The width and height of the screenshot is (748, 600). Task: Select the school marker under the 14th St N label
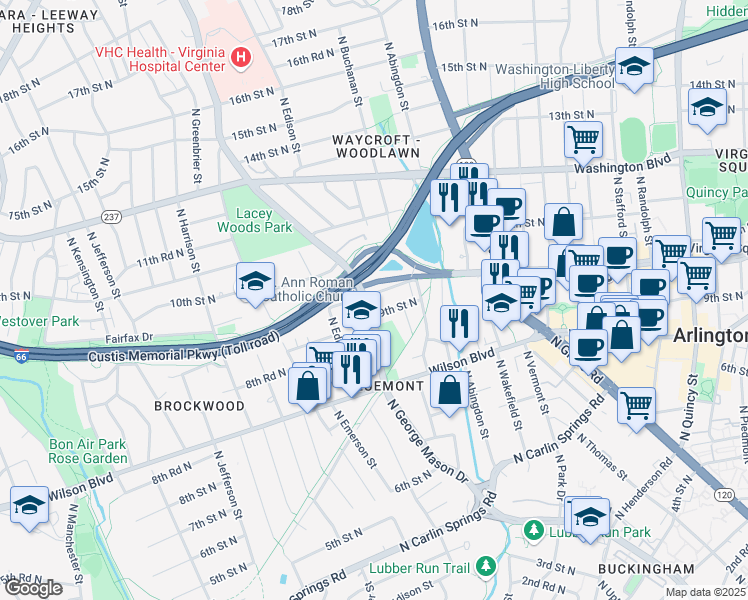coord(707,110)
